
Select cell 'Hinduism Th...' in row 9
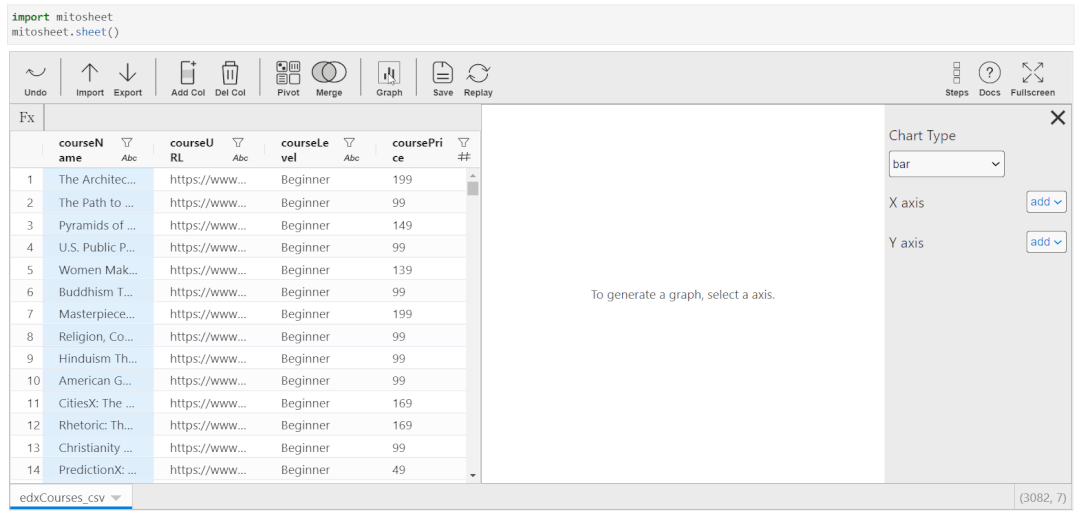tap(98, 358)
